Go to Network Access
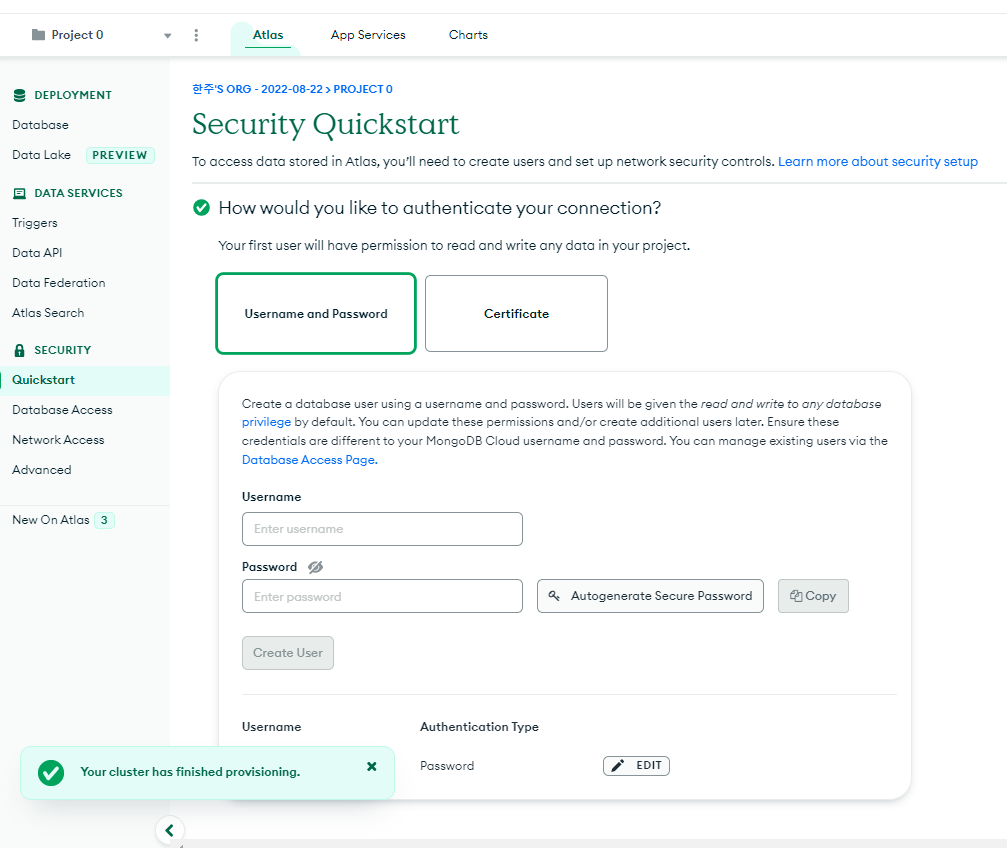The width and height of the screenshot is (1007, 848). tap(58, 440)
